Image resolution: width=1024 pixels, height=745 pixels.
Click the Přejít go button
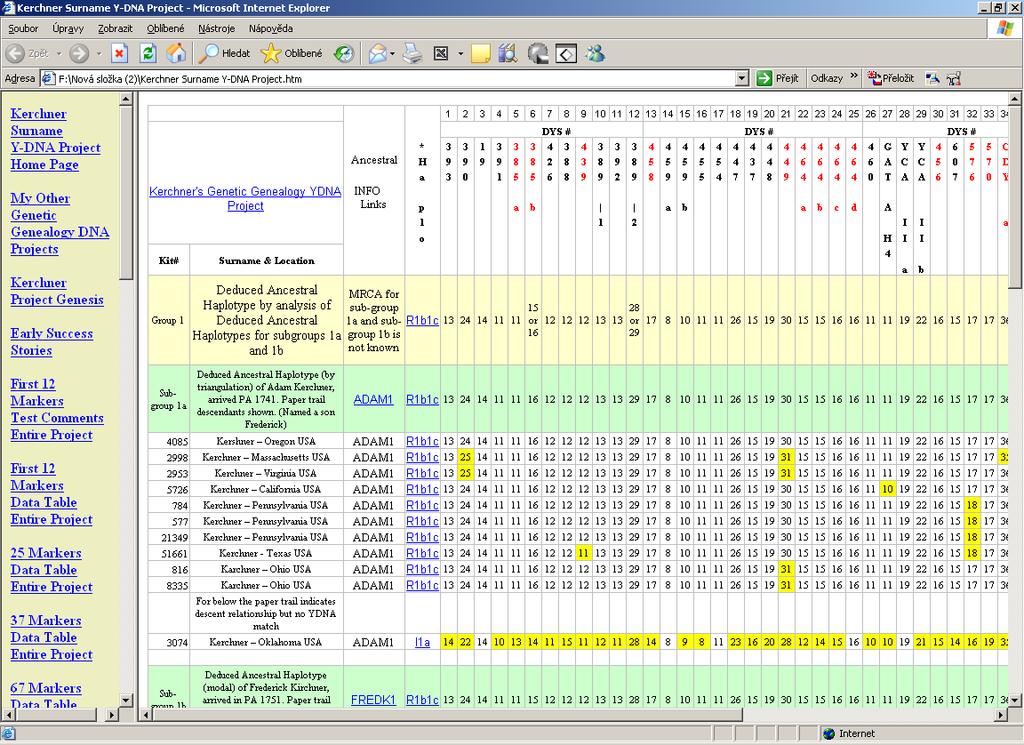point(777,78)
